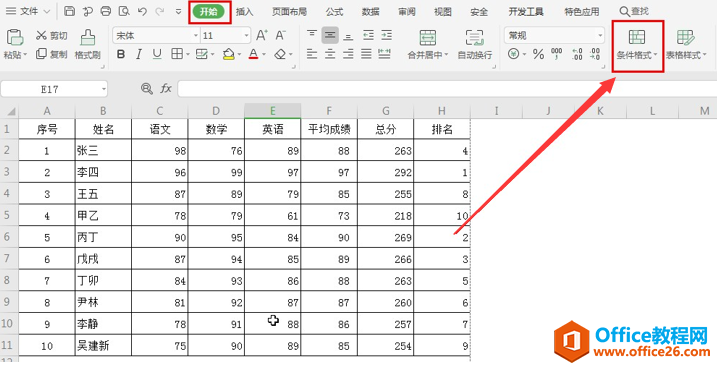The image size is (717, 369).
Task: Click the 自动换行 wrap text button
Action: pos(475,45)
